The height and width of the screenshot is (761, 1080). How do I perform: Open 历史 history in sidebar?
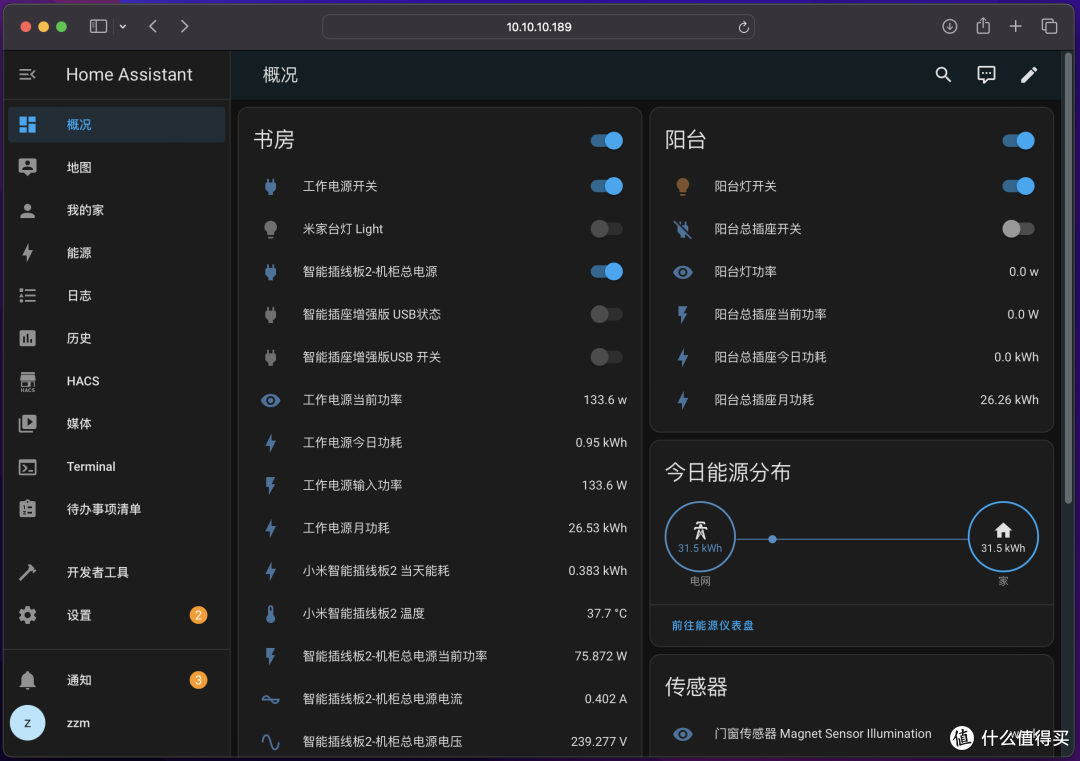116,338
